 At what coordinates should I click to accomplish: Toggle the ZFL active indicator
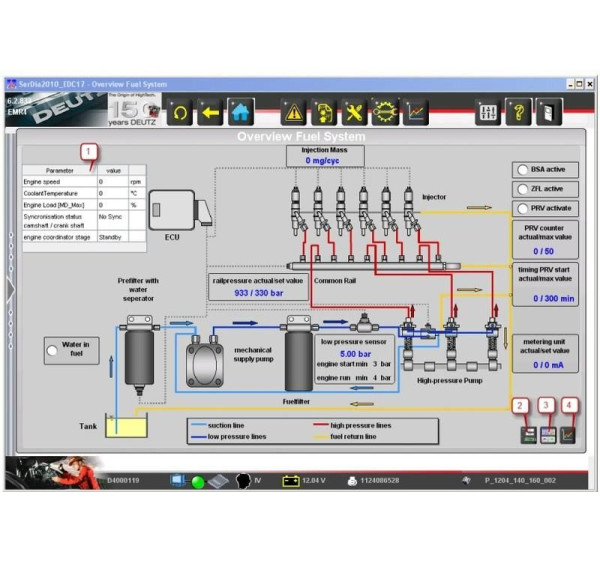click(523, 189)
